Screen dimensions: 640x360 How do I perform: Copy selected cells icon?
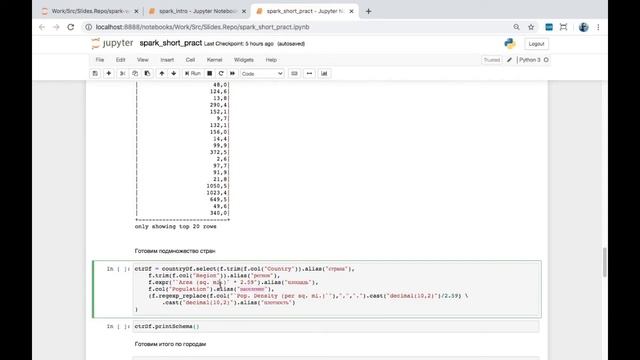135,73
